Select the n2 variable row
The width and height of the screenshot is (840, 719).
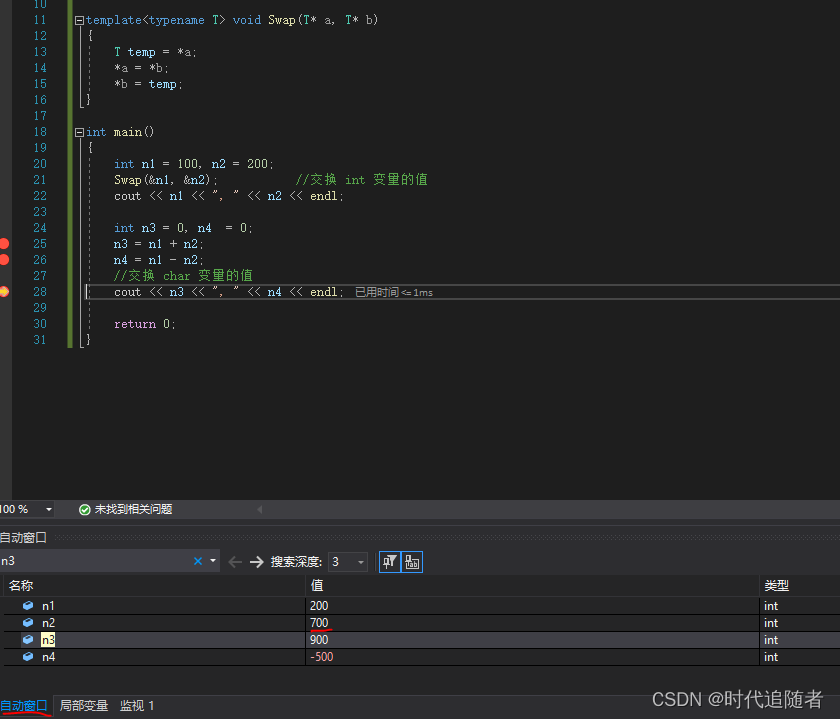click(420, 623)
